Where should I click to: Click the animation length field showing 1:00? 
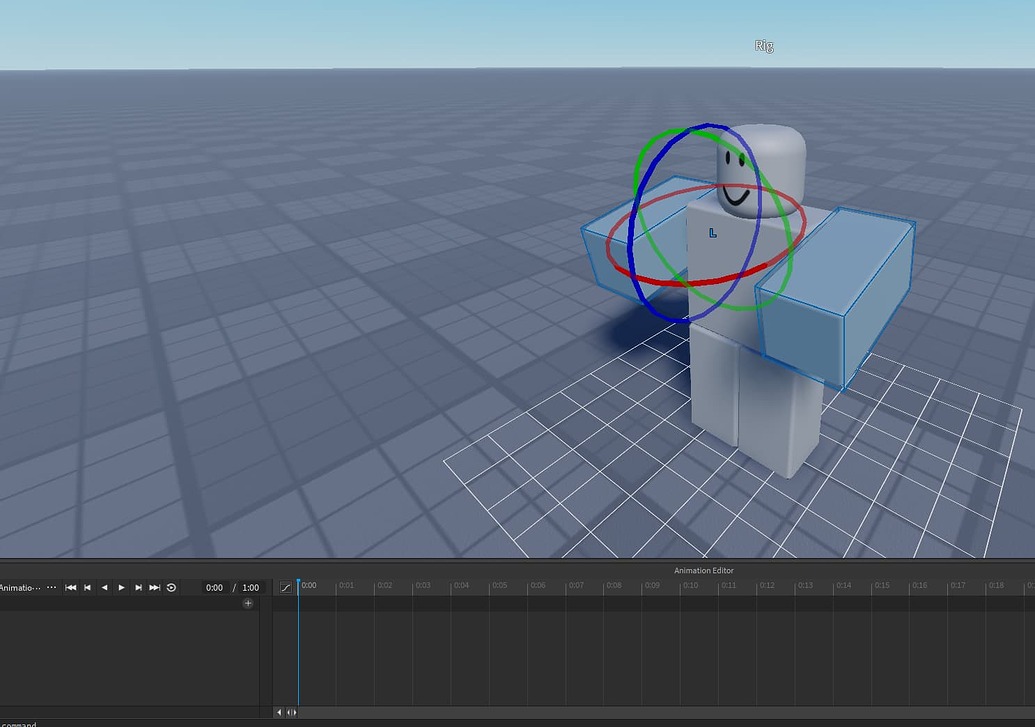click(250, 587)
